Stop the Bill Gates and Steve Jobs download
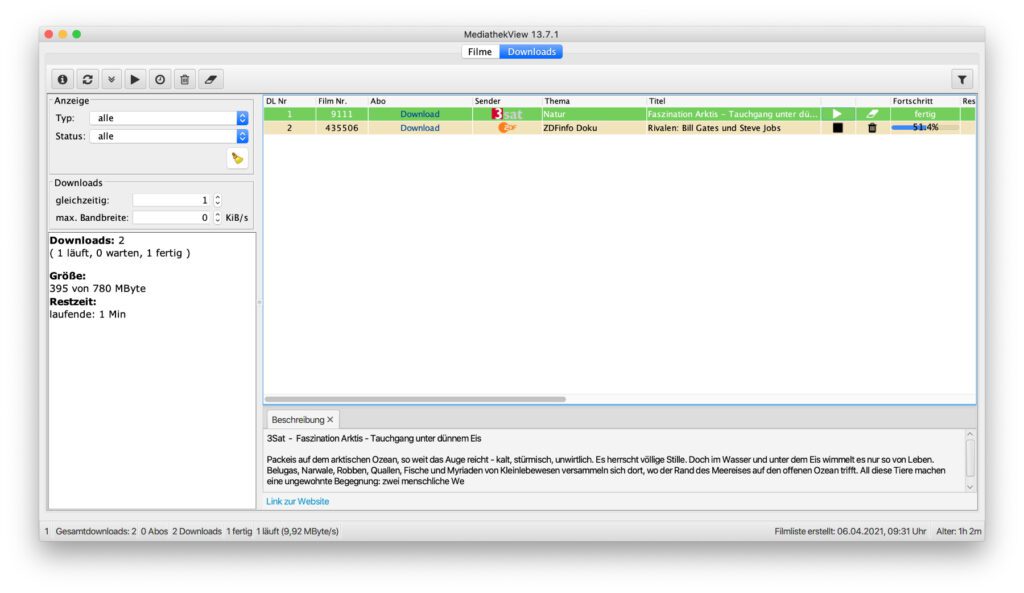The image size is (1024, 593). pyautogui.click(x=837, y=128)
